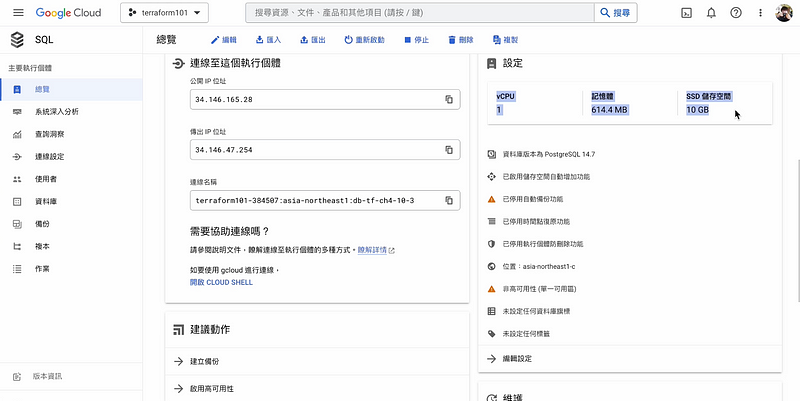Click 匯入 import button

coord(268,40)
